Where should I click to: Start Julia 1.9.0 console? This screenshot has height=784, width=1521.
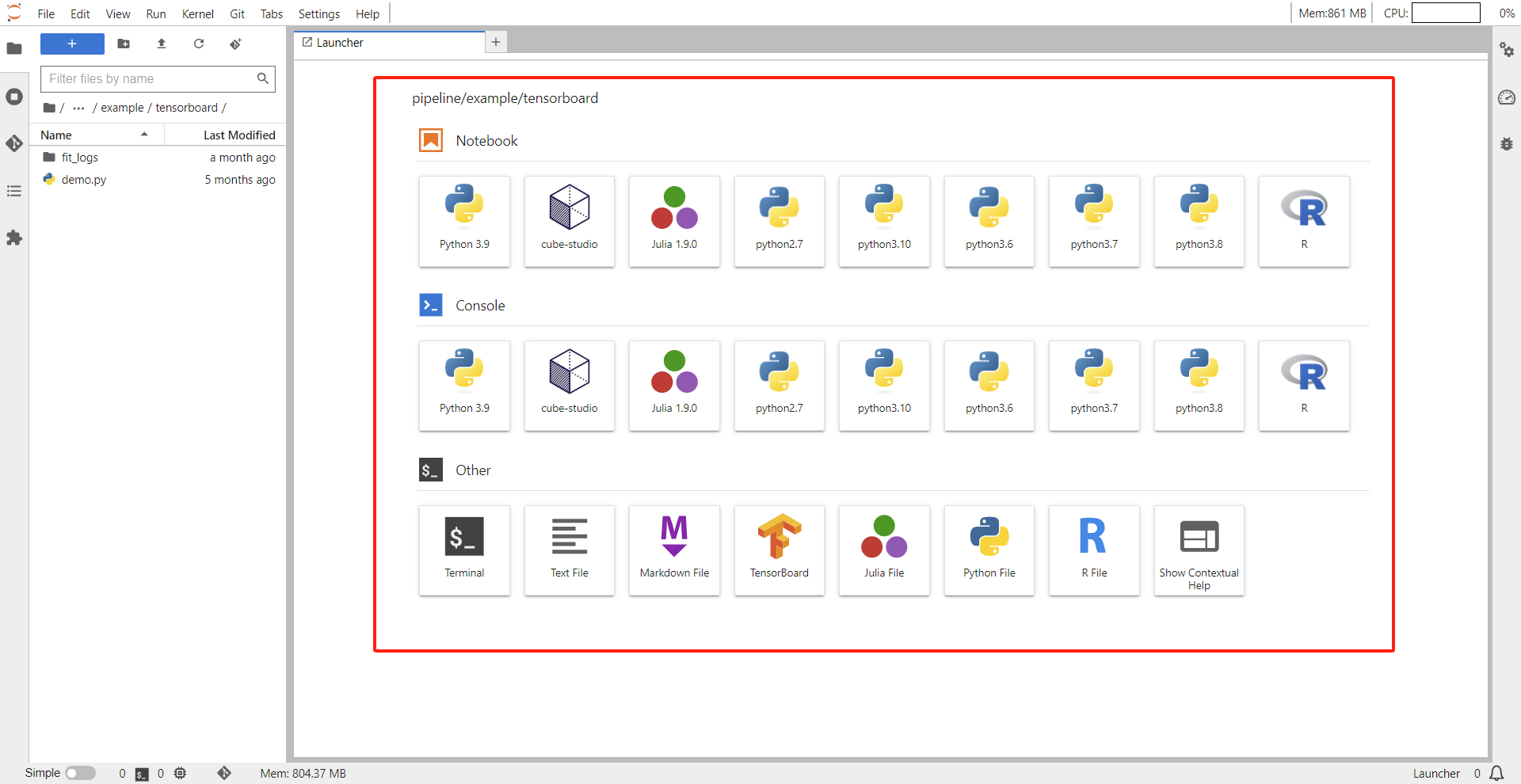(x=674, y=386)
